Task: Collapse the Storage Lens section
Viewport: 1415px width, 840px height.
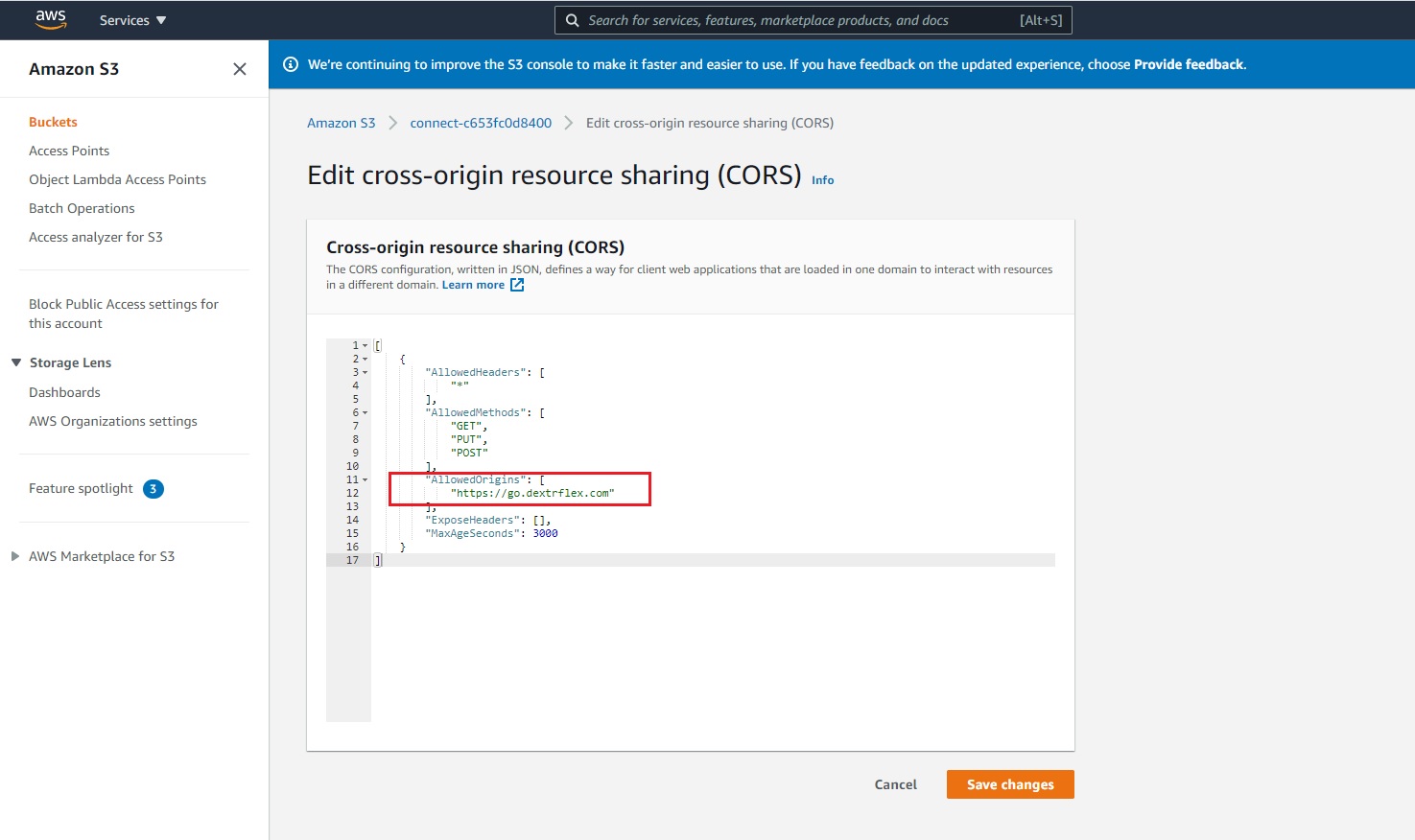Action: (x=16, y=362)
